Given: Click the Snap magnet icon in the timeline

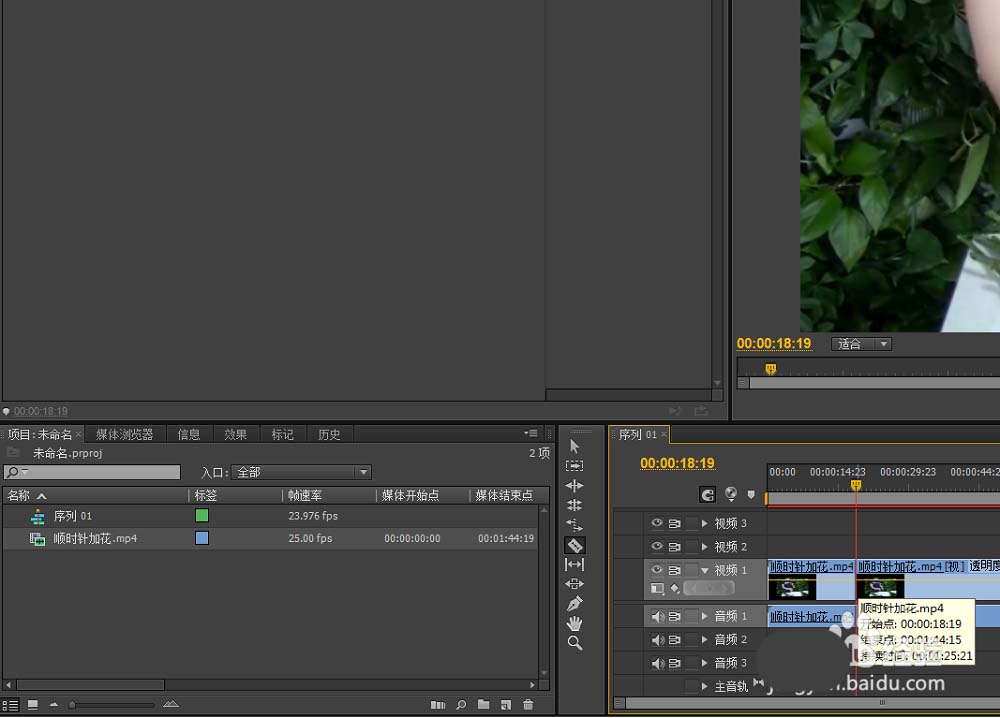Looking at the screenshot, I should point(708,494).
